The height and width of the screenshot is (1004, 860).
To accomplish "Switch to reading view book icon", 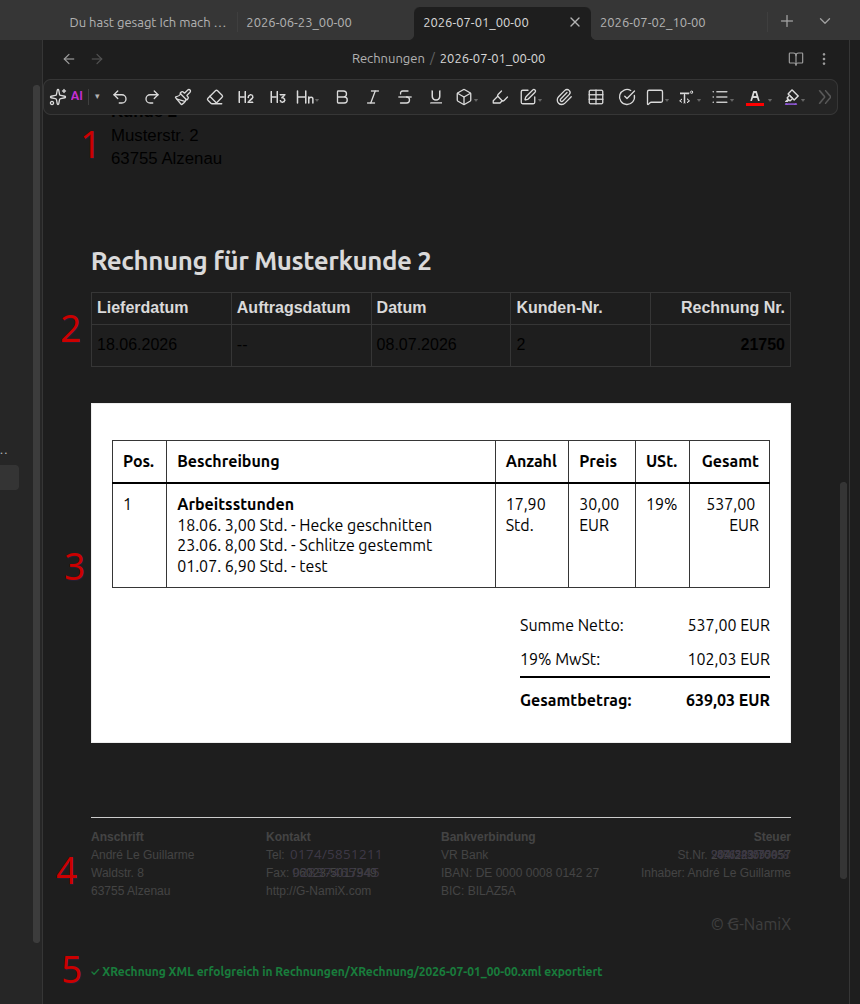I will click(x=795, y=59).
